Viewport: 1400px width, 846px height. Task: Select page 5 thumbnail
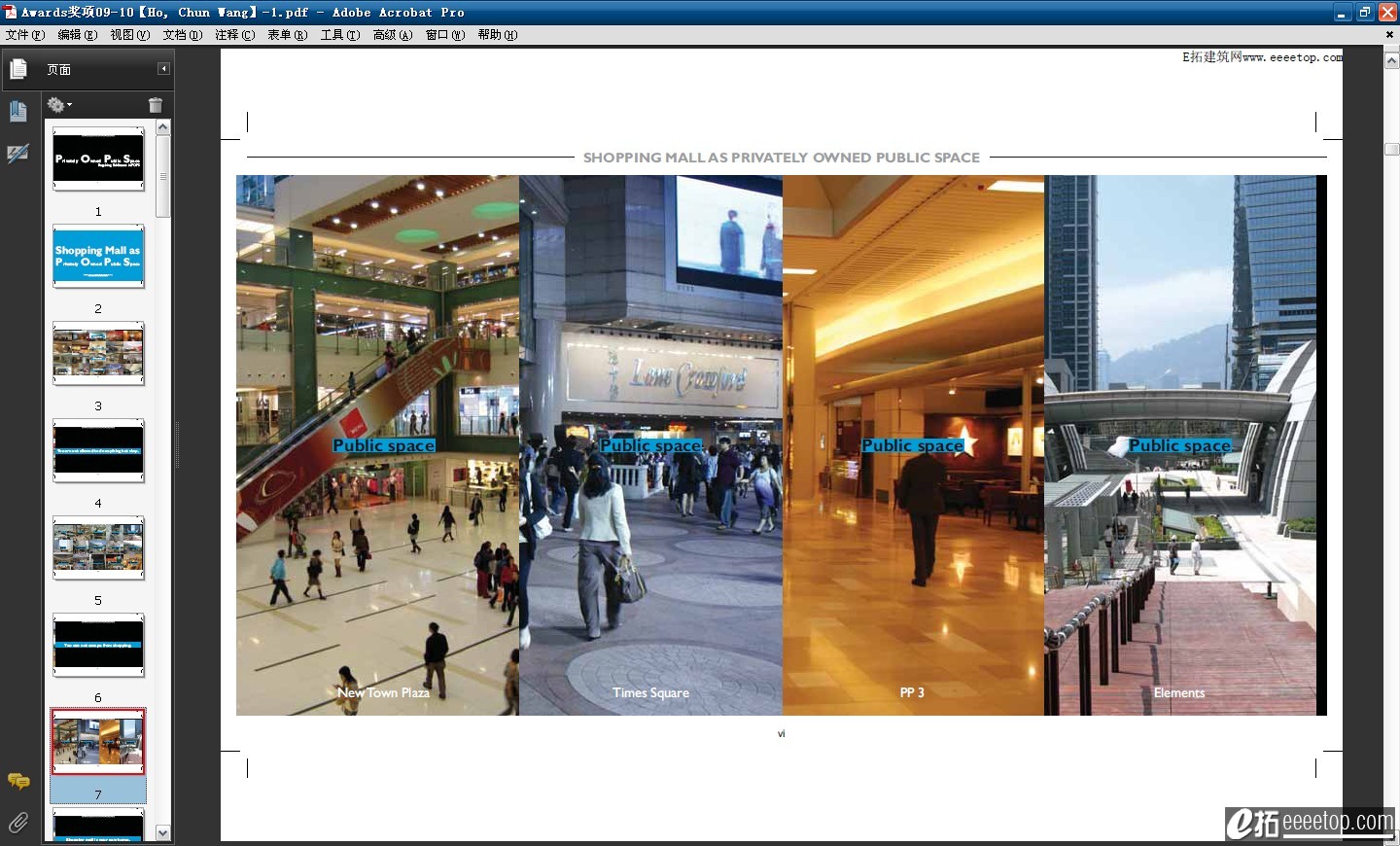click(98, 547)
